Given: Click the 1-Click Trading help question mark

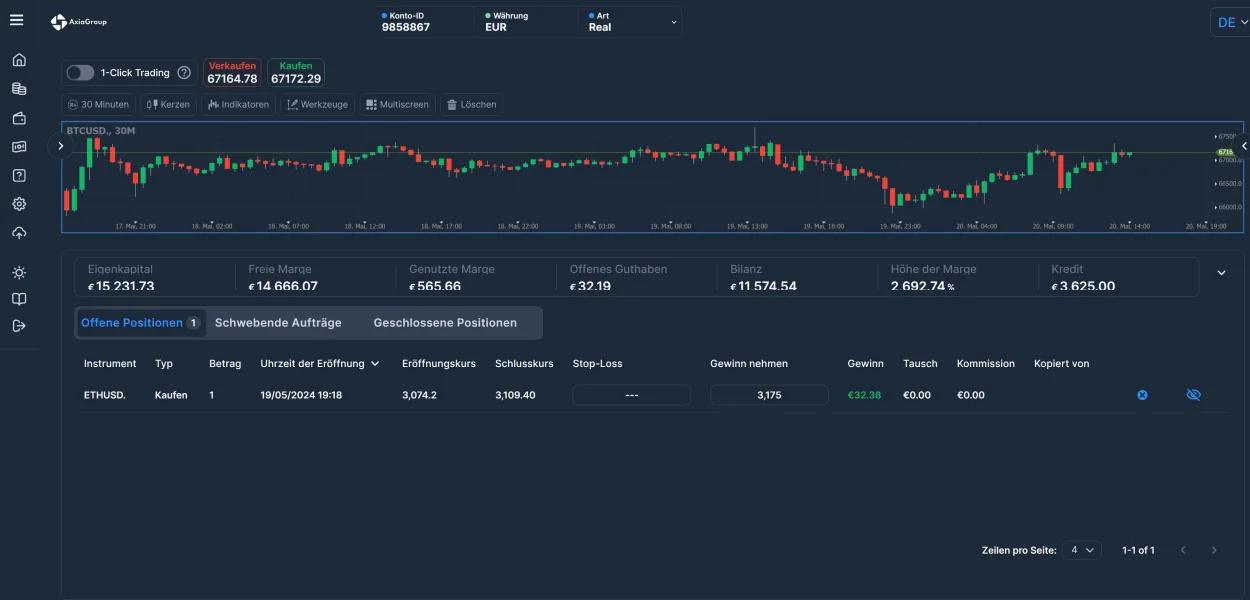Looking at the screenshot, I should pyautogui.click(x=184, y=73).
